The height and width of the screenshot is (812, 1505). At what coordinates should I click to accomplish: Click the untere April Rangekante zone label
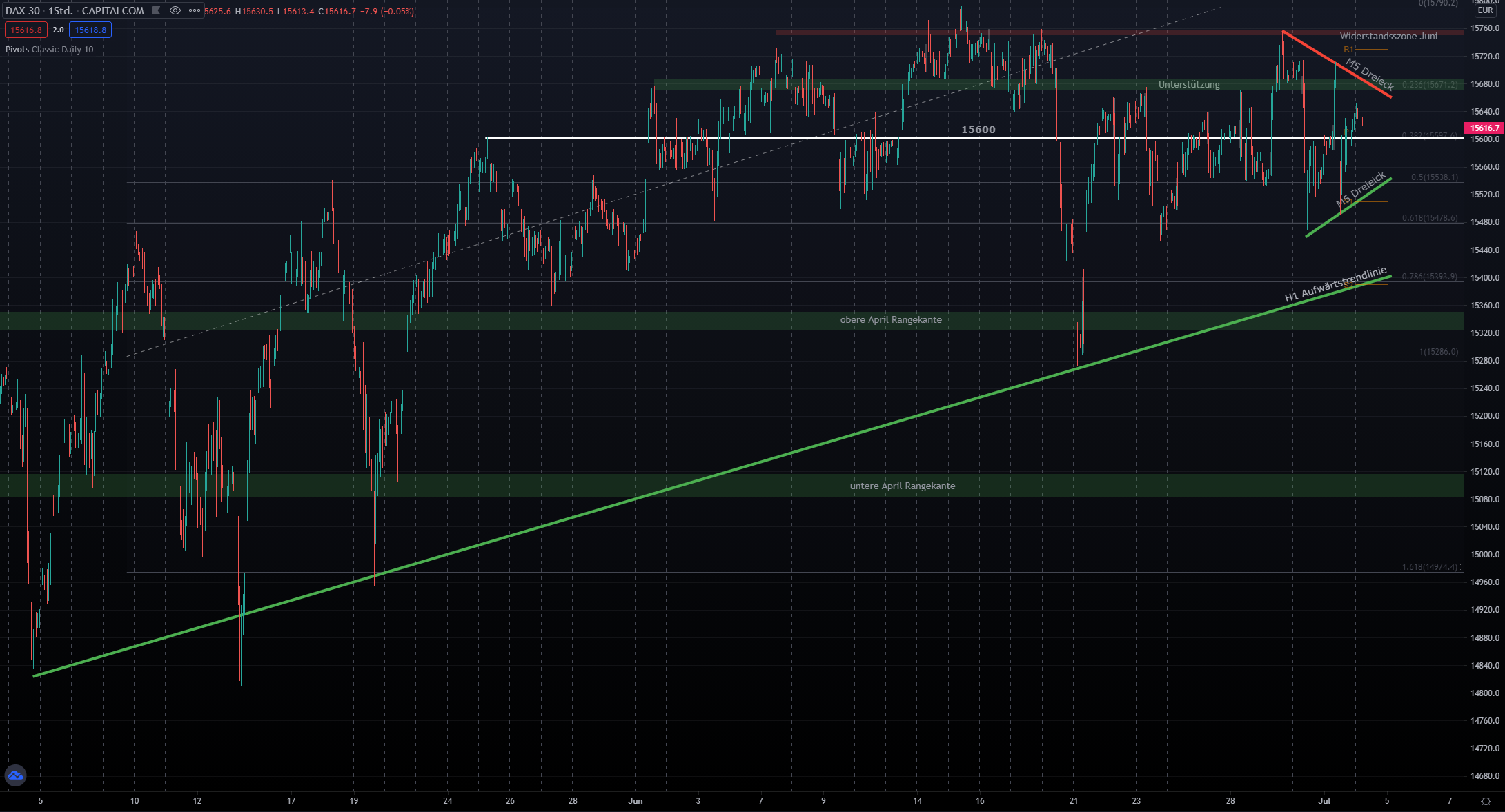[x=902, y=486]
